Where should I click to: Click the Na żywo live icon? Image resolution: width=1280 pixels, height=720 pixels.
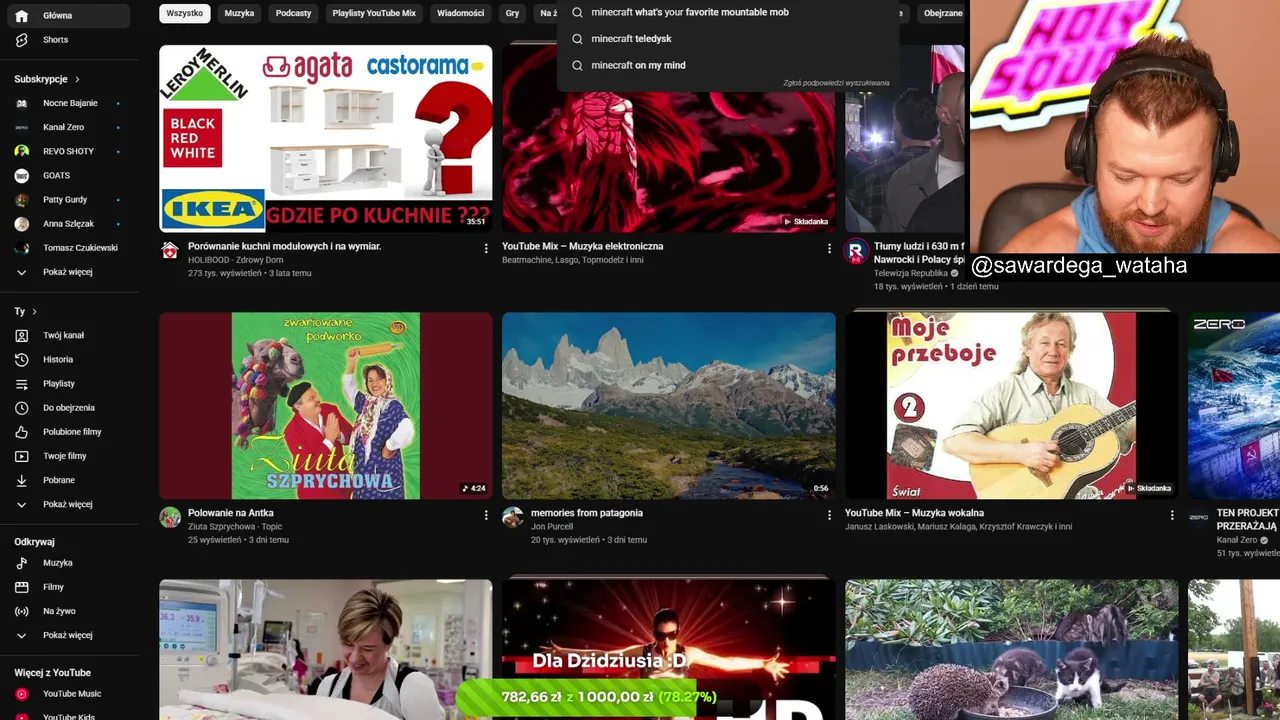pos(21,611)
